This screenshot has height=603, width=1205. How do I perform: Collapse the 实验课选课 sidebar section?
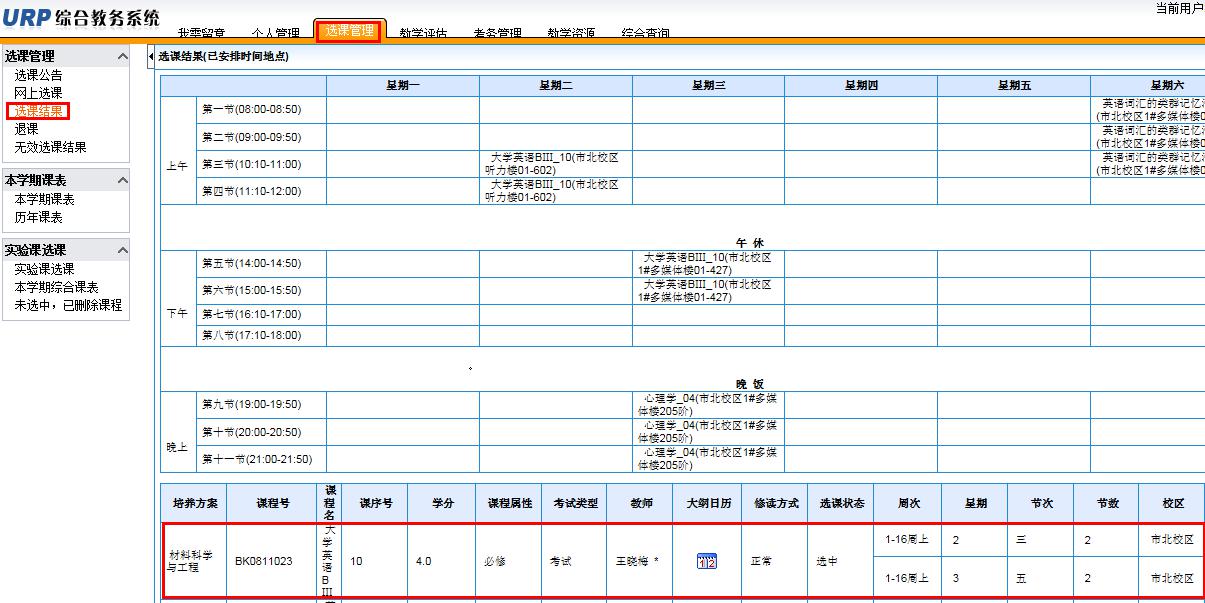[123, 251]
